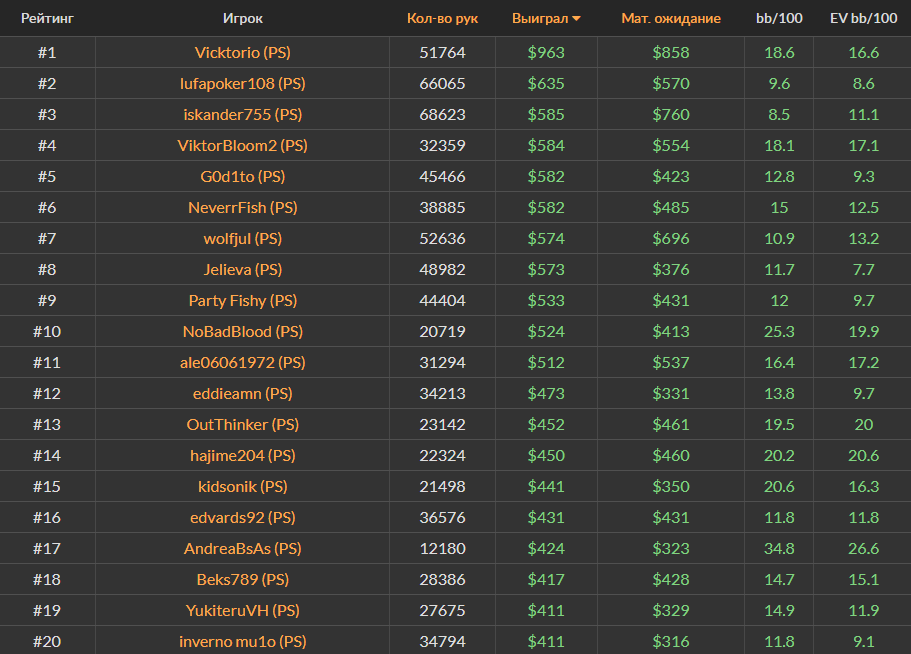
Task: Open YukiteruVH (PS) player link
Action: pyautogui.click(x=243, y=610)
